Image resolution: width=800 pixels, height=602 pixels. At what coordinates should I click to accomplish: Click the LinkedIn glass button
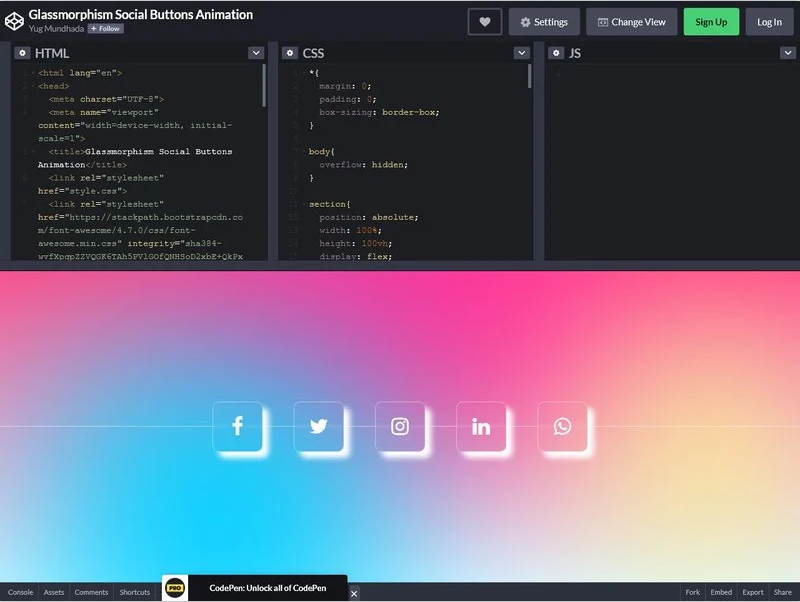481,426
